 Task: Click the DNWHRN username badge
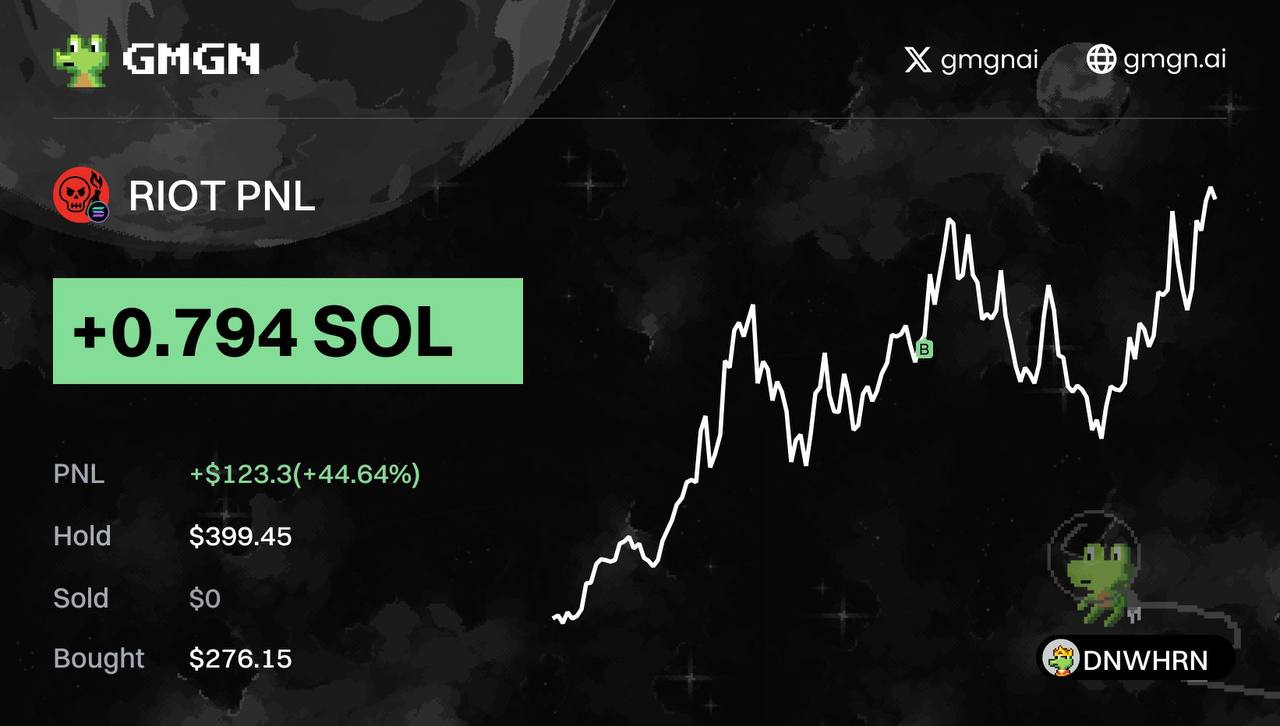coord(1135,659)
